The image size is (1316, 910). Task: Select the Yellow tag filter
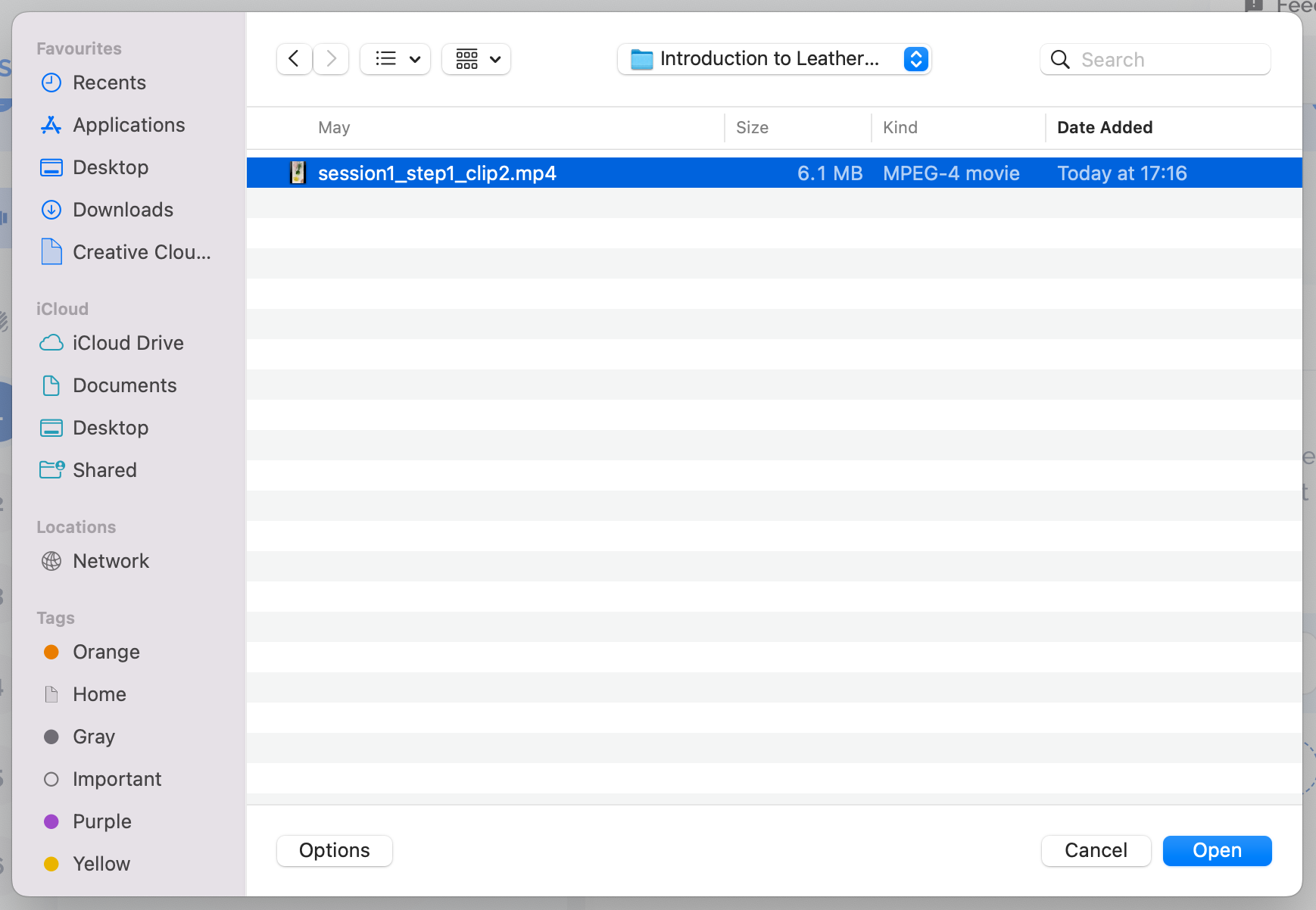point(101,864)
